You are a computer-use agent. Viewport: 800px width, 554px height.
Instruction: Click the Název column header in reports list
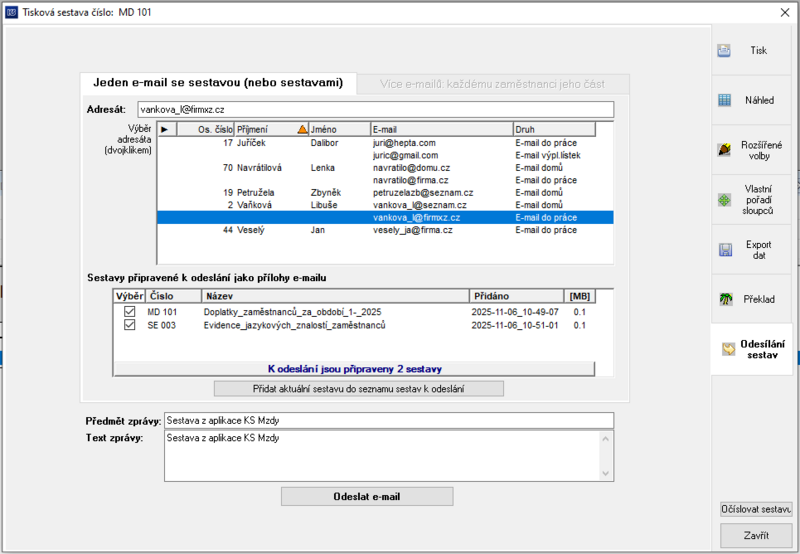click(335, 296)
